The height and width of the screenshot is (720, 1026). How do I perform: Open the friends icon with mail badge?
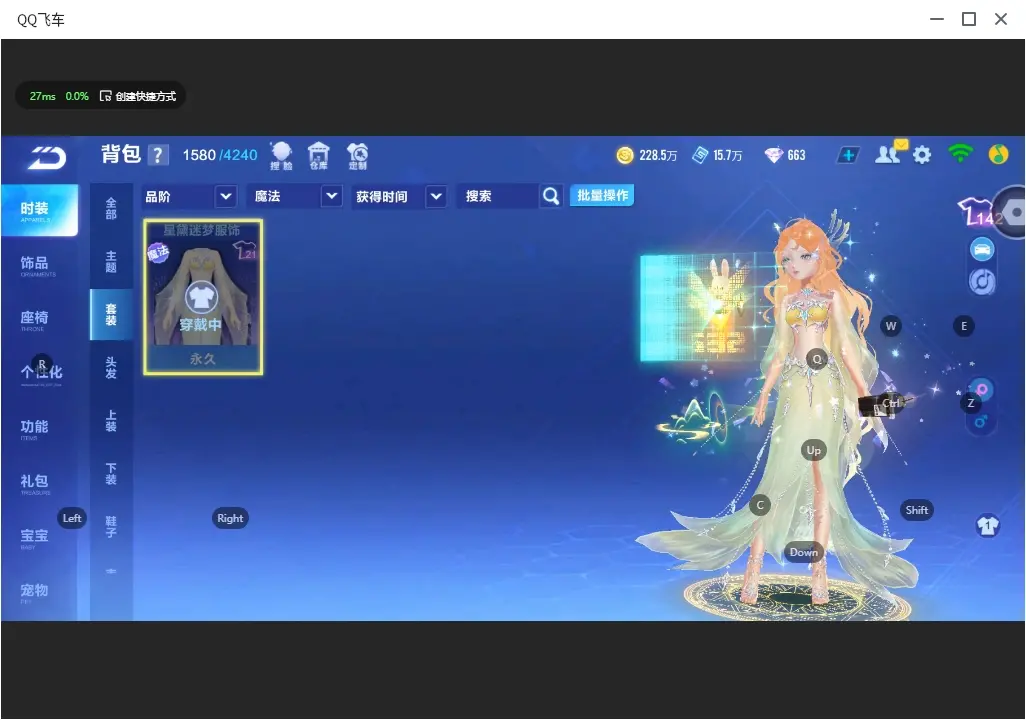[x=890, y=153]
